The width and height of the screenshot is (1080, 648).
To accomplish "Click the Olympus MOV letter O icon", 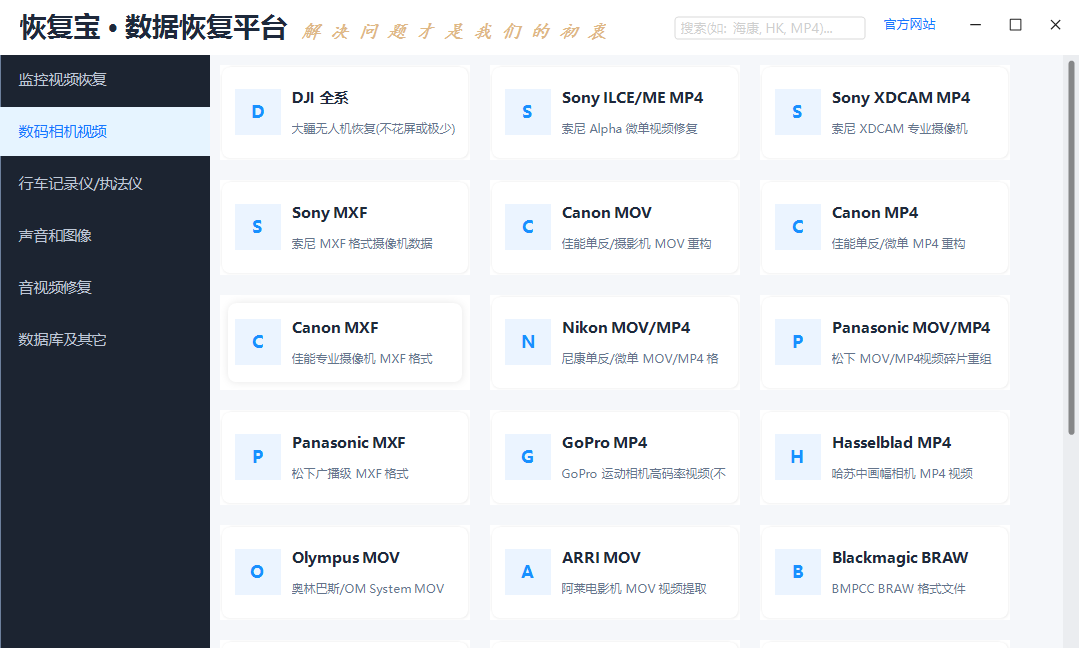I will pos(258,572).
